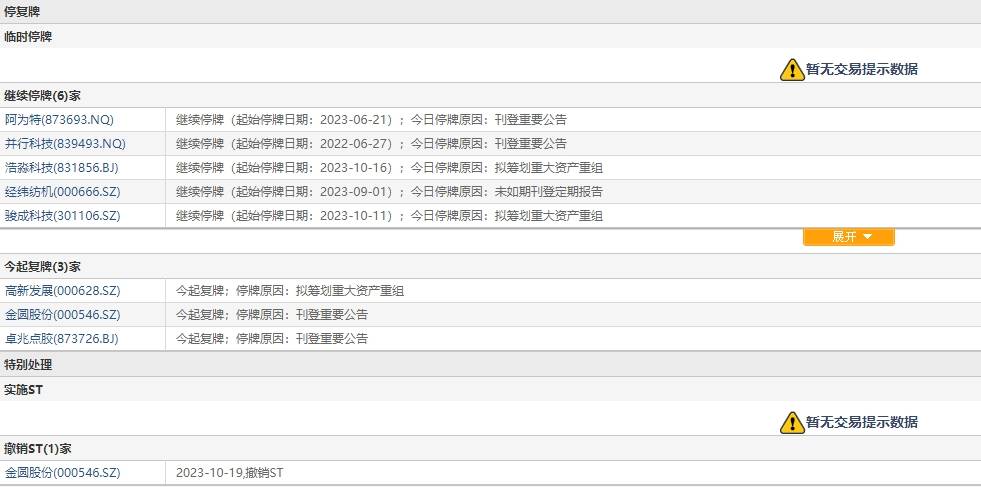Open stock link 经纬纺机(000666.SZ)
This screenshot has height=487, width=981.
[x=63, y=192]
